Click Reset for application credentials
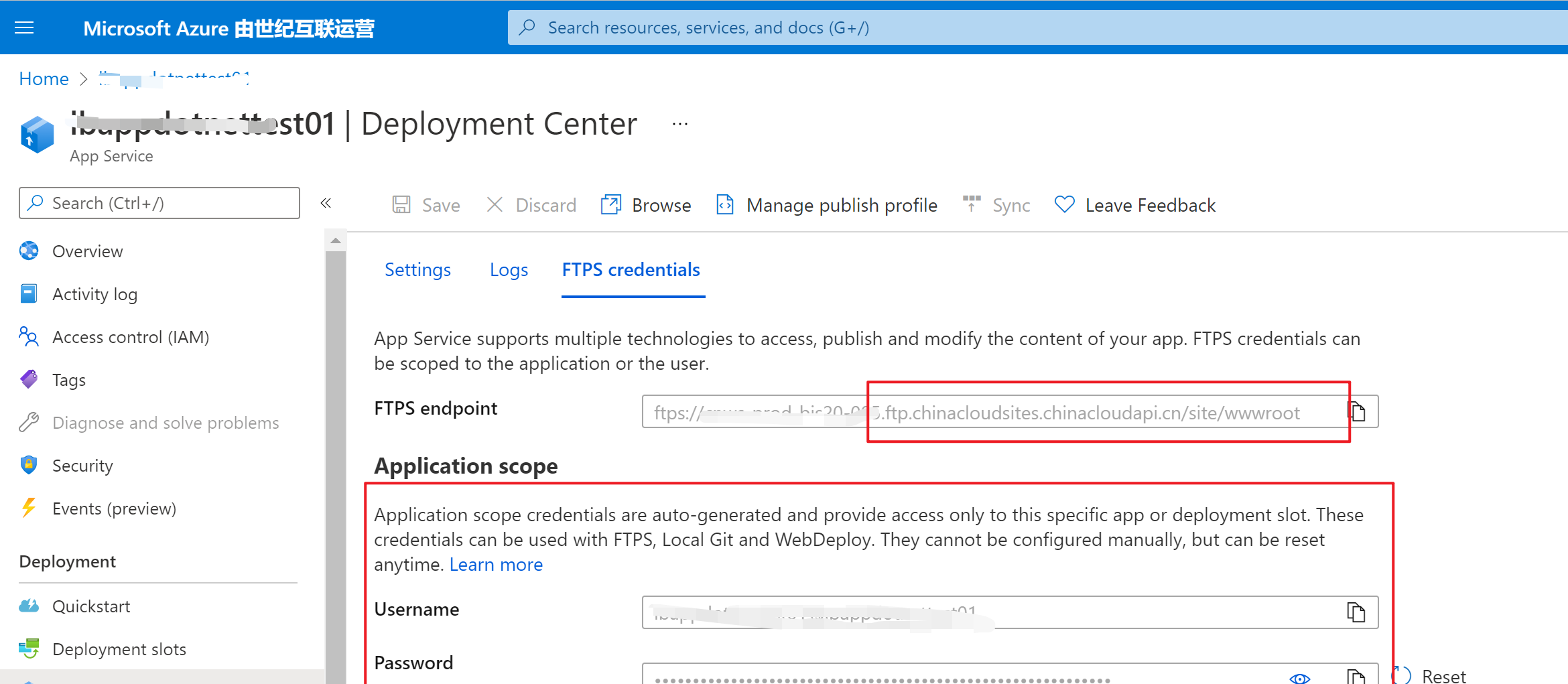Screen dimensions: 1568x684 (1429, 675)
